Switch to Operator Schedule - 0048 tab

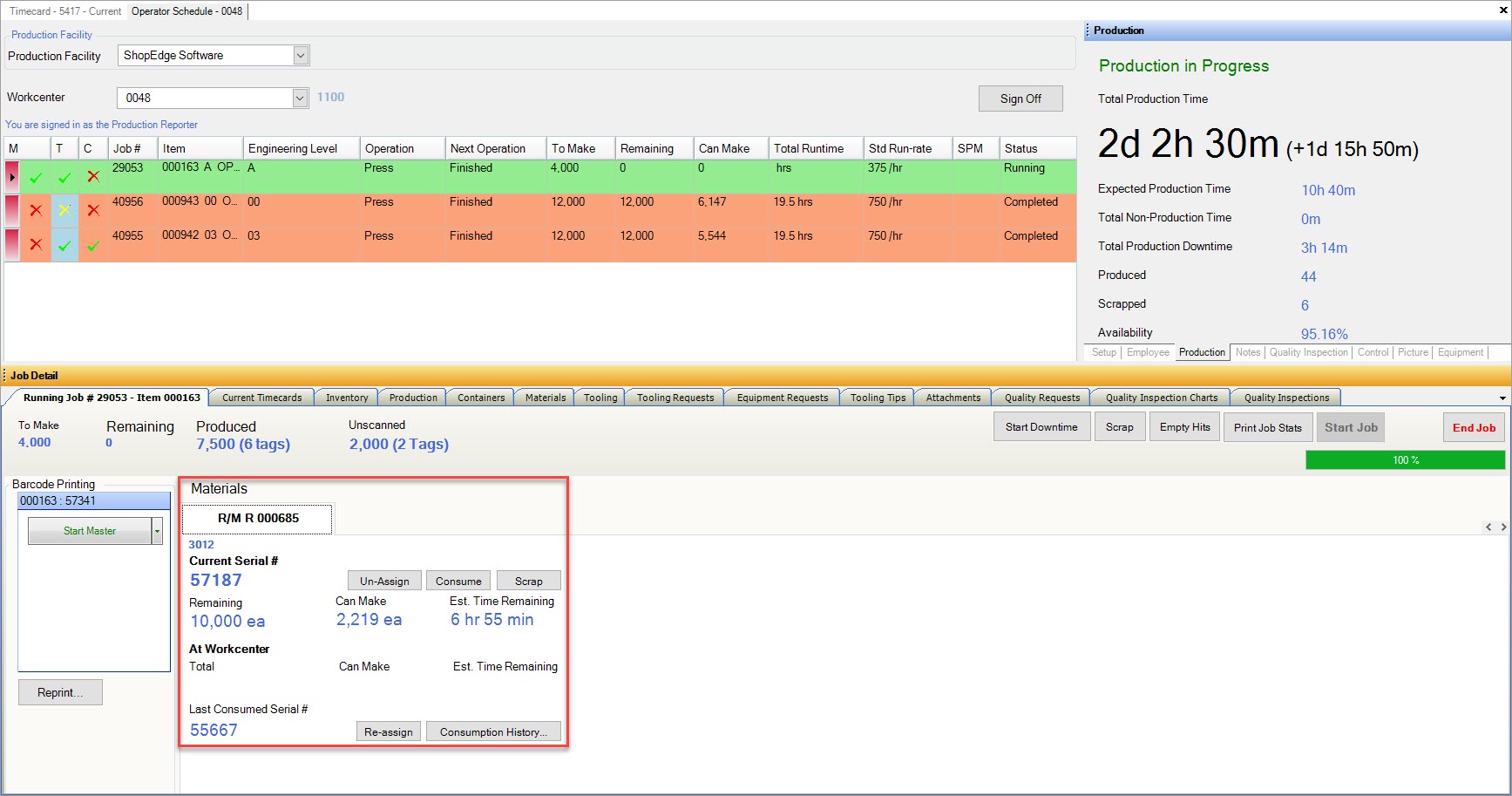click(186, 11)
